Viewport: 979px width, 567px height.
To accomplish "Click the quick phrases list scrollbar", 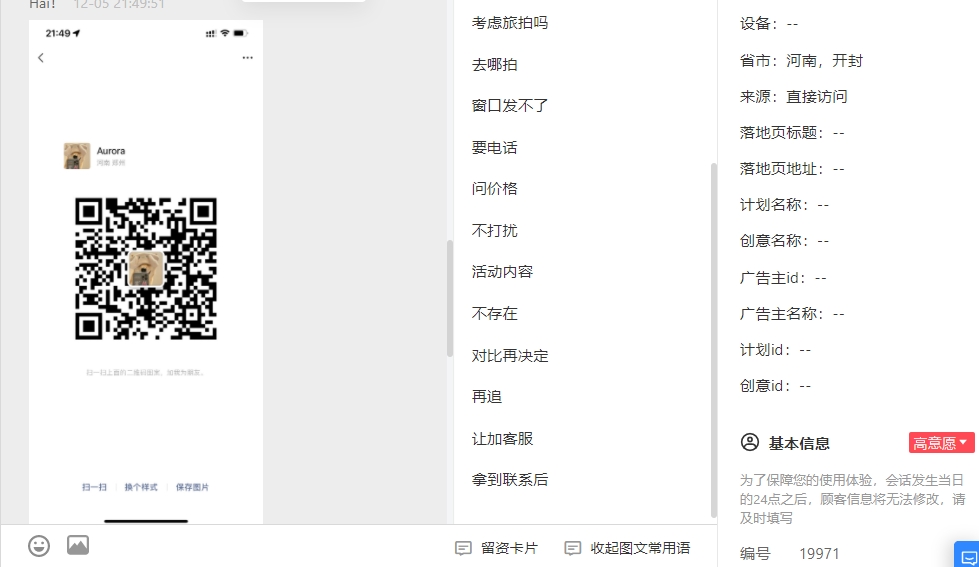I will coord(714,340).
